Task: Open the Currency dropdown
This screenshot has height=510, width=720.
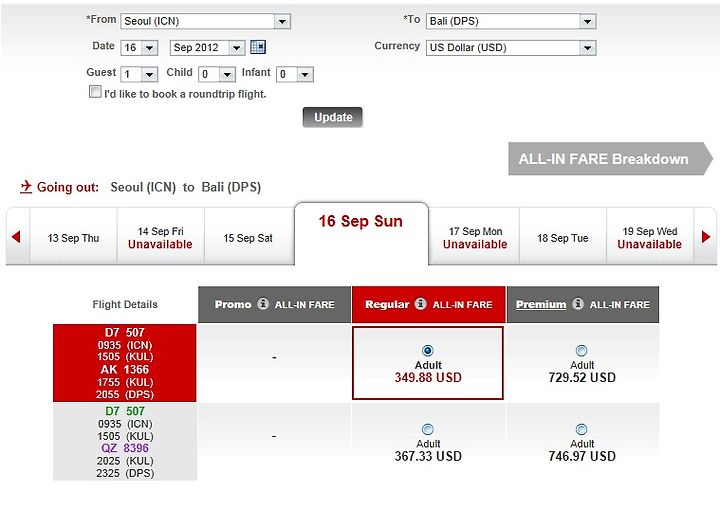Action: pos(511,48)
